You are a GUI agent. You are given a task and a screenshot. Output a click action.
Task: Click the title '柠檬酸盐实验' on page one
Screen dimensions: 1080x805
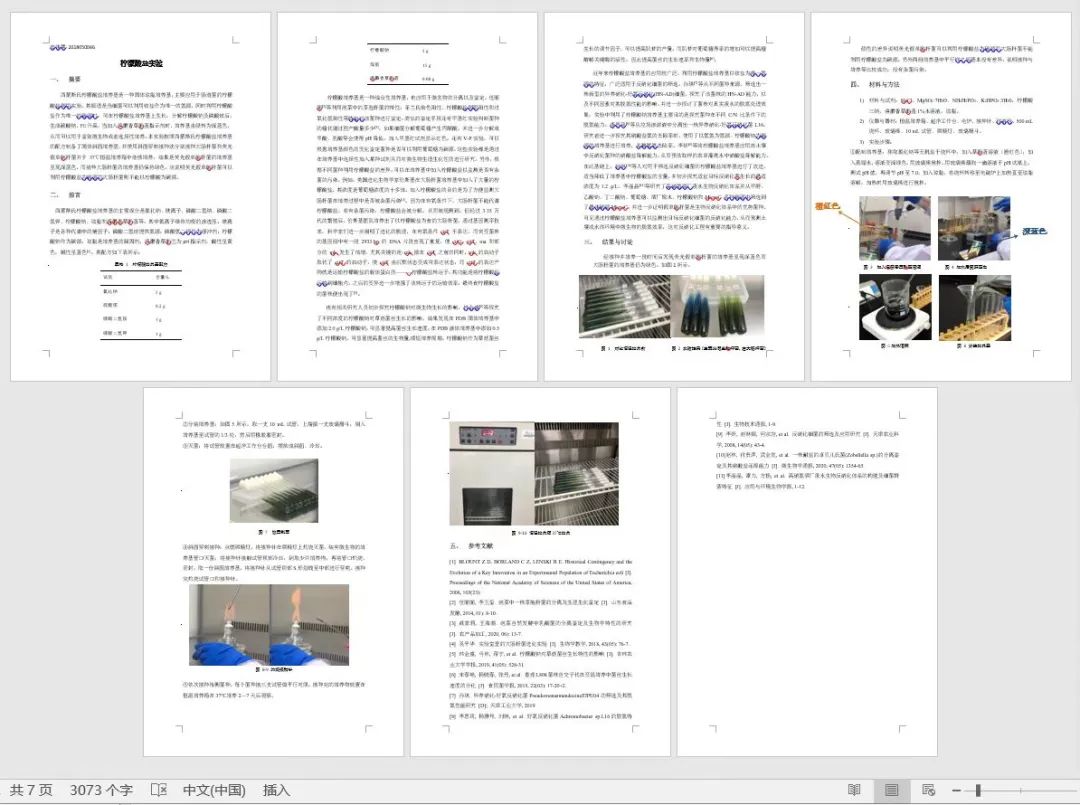[x=141, y=63]
